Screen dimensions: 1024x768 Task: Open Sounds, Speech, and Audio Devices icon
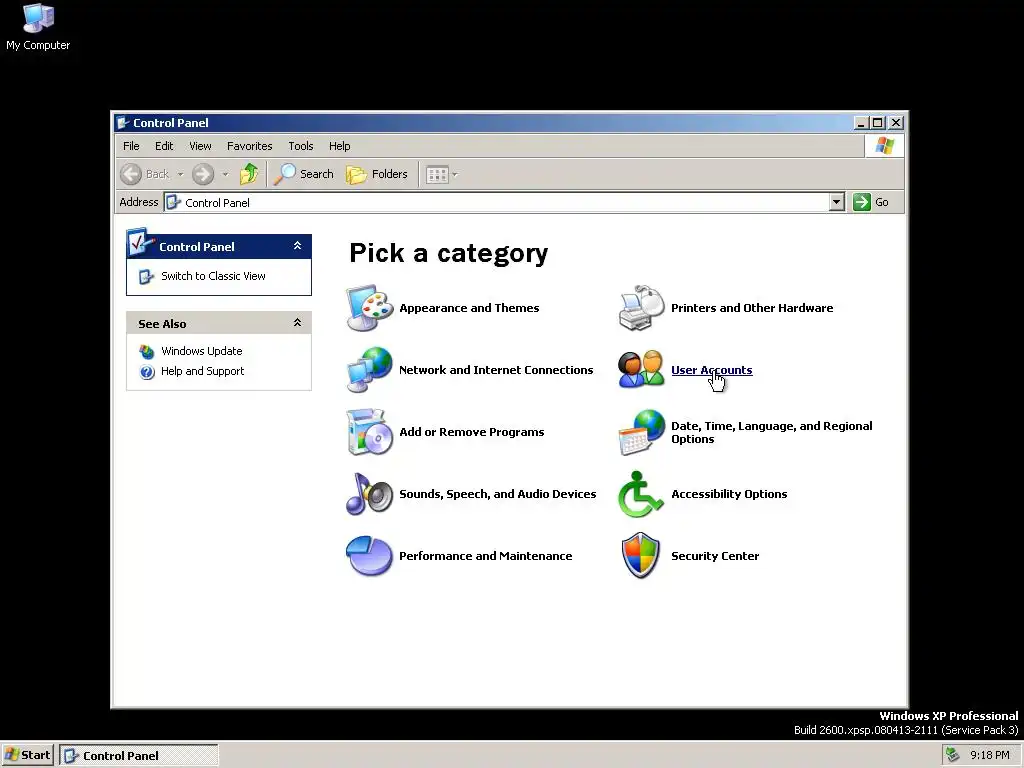[370, 494]
